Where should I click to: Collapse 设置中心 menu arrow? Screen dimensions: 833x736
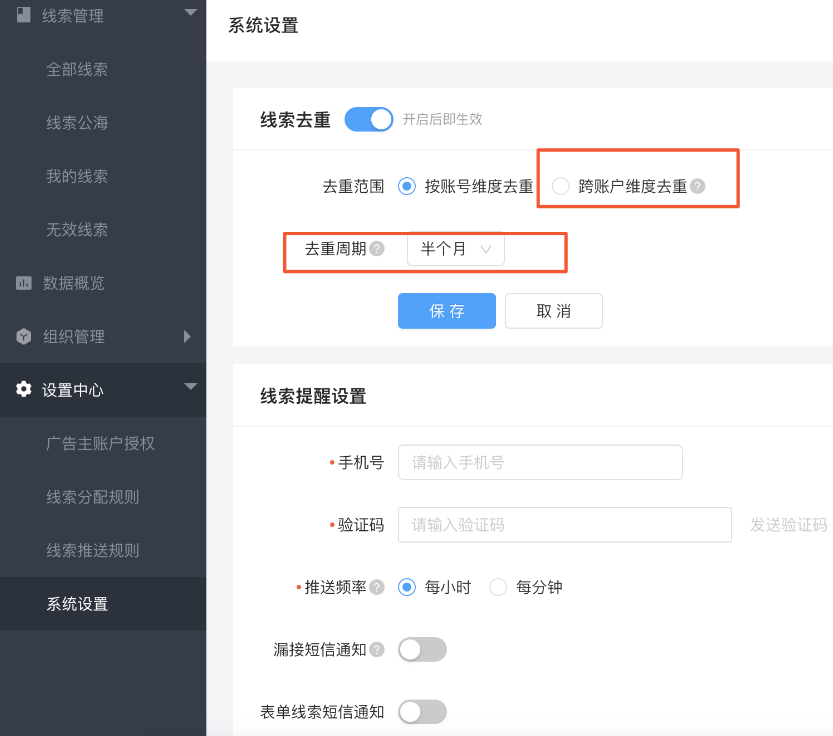190,386
